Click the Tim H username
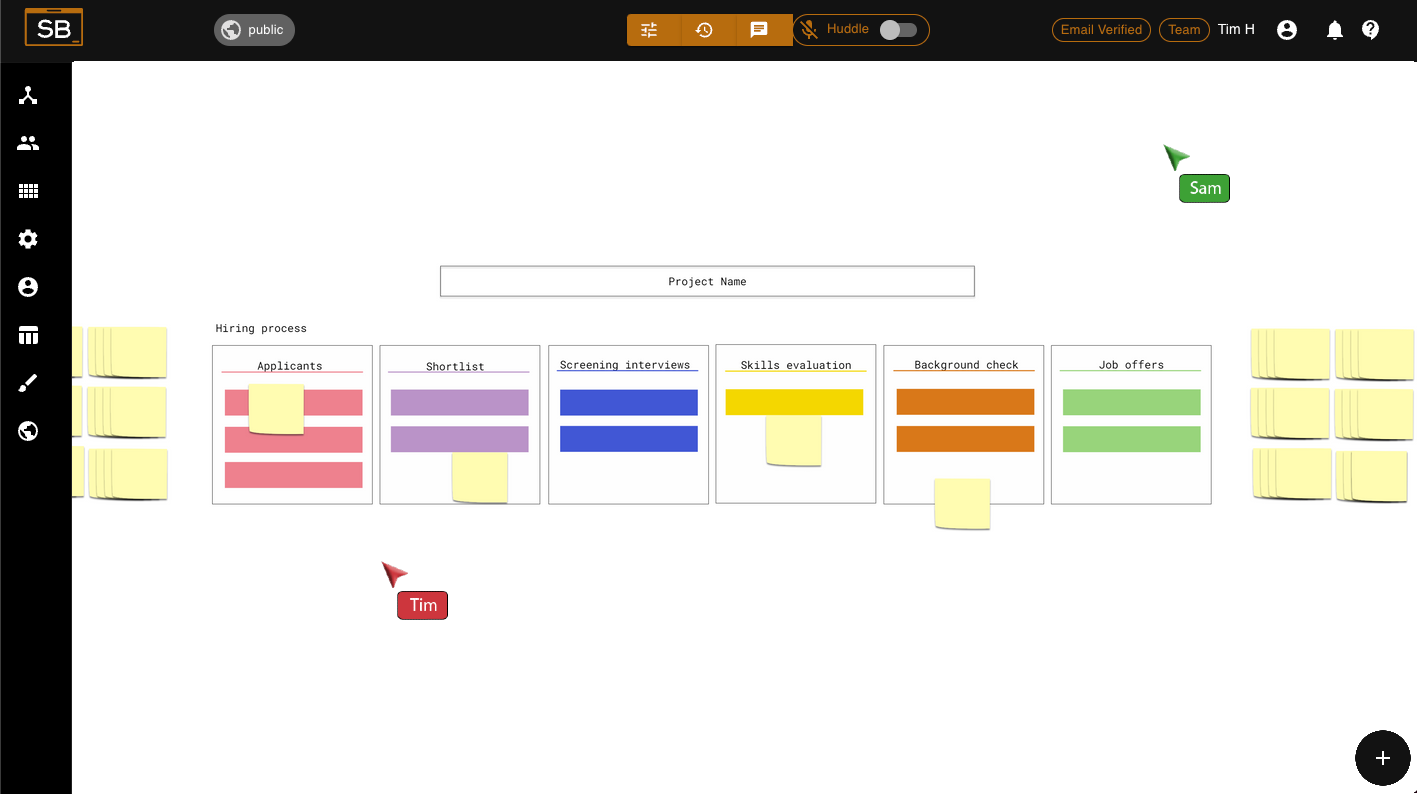 [1236, 30]
